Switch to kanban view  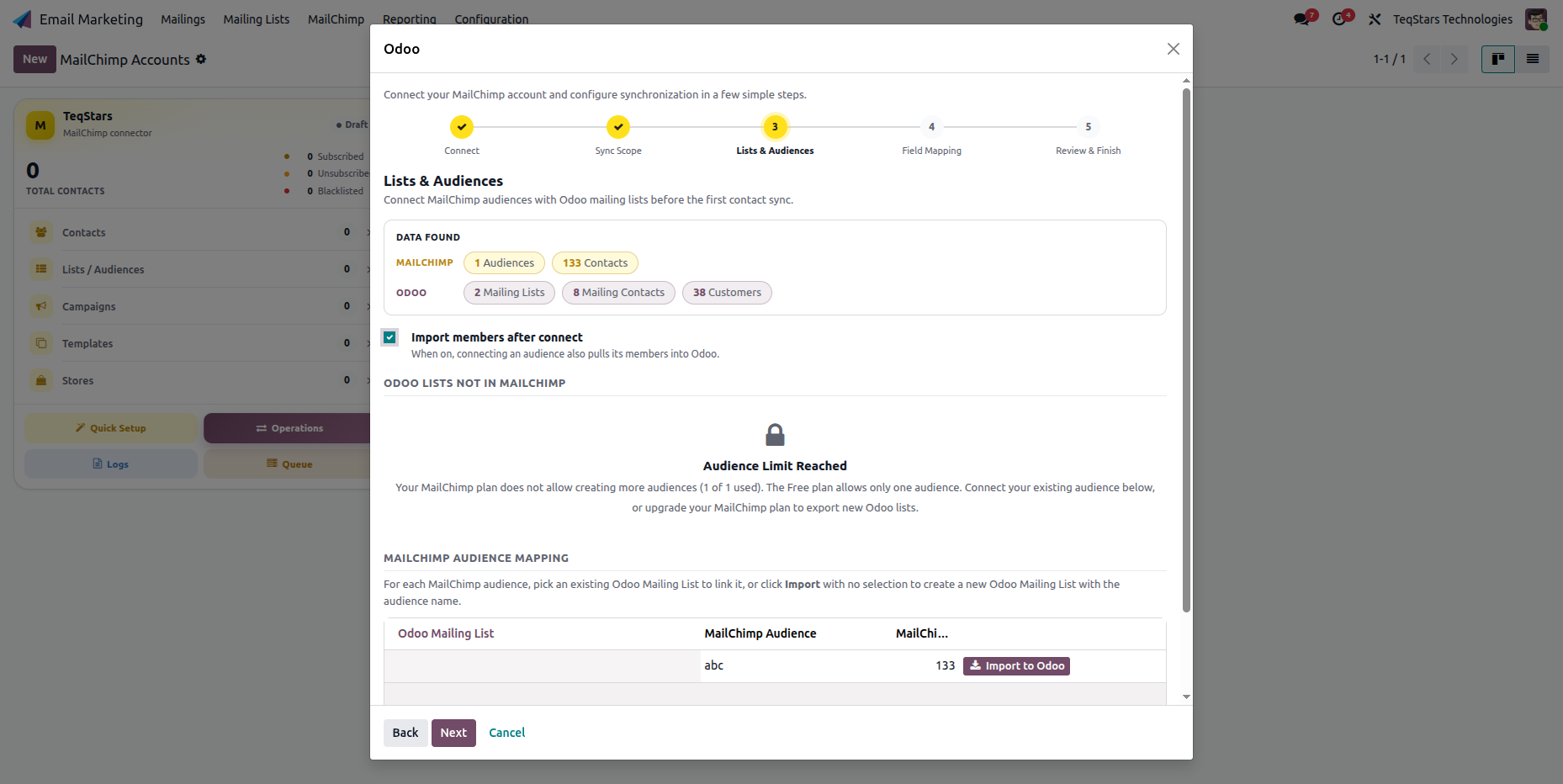click(x=1498, y=59)
